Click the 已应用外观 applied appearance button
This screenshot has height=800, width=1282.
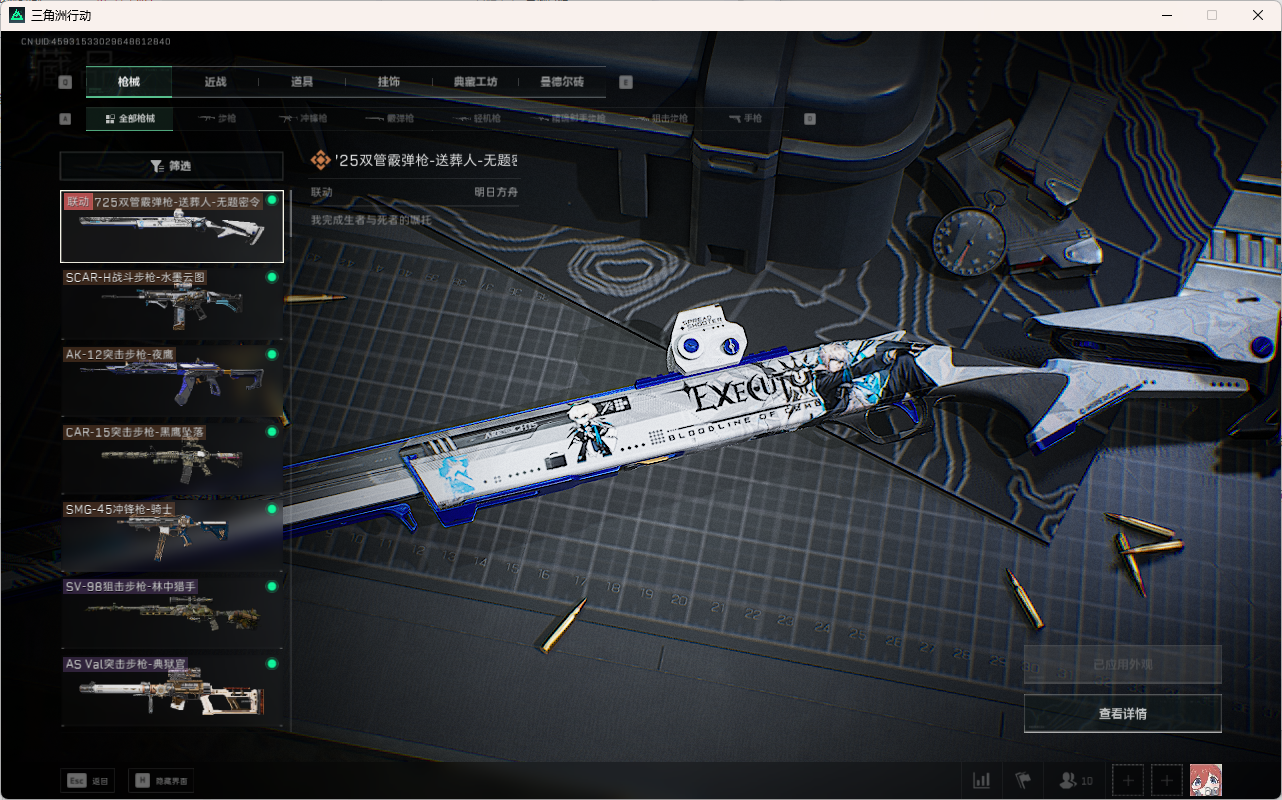[1122, 664]
